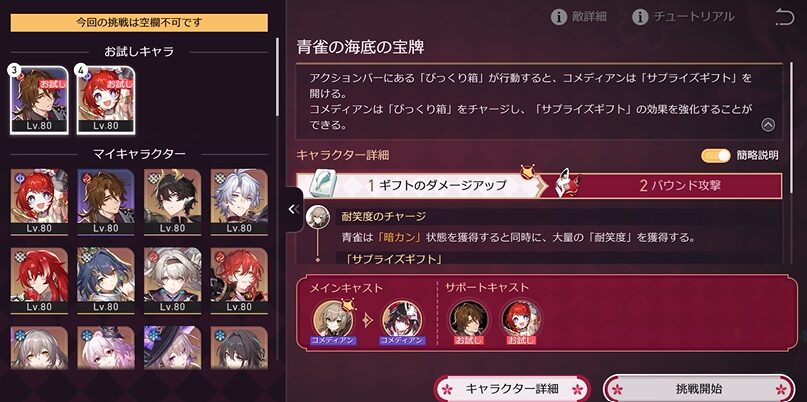Screen dimensions: 807x402
Task: Collapse the description with the up-chevron button
Action: 768,125
